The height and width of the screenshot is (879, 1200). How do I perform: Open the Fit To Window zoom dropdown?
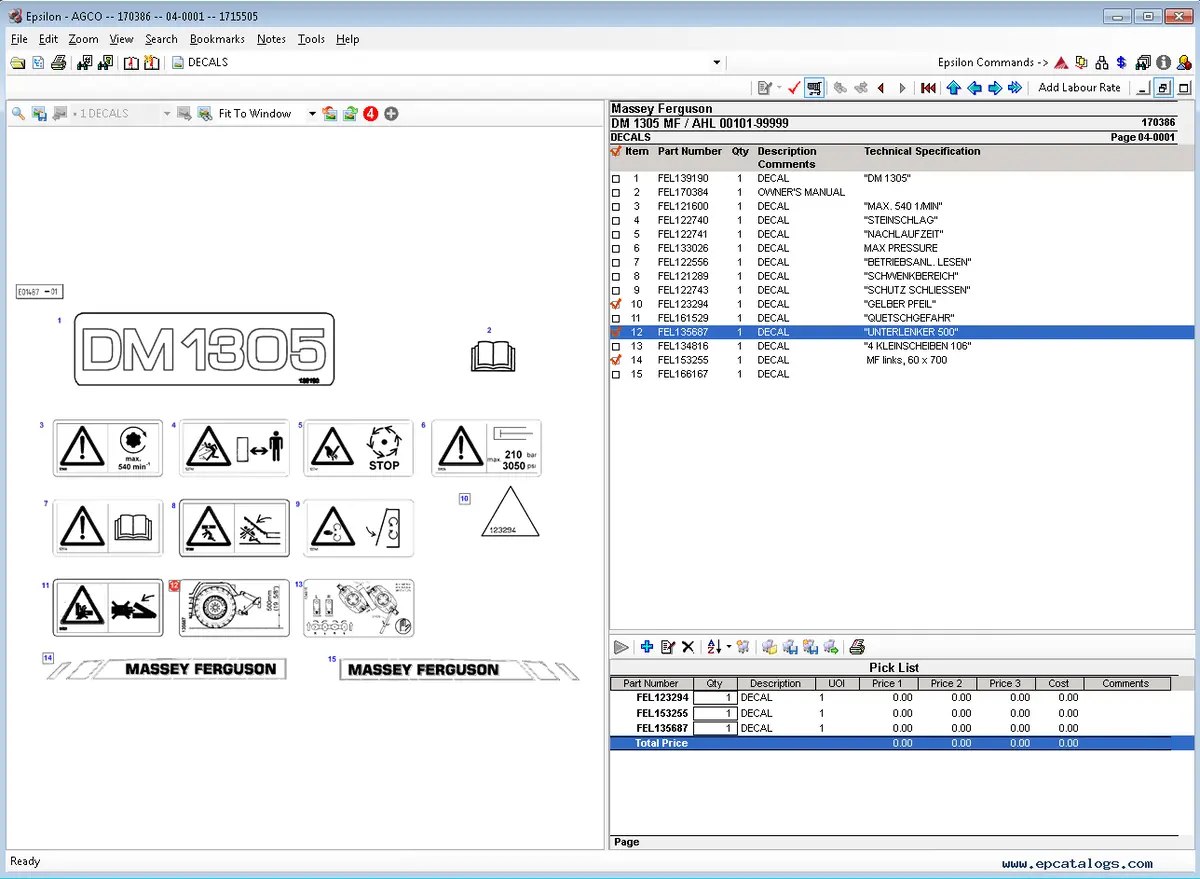tap(312, 114)
